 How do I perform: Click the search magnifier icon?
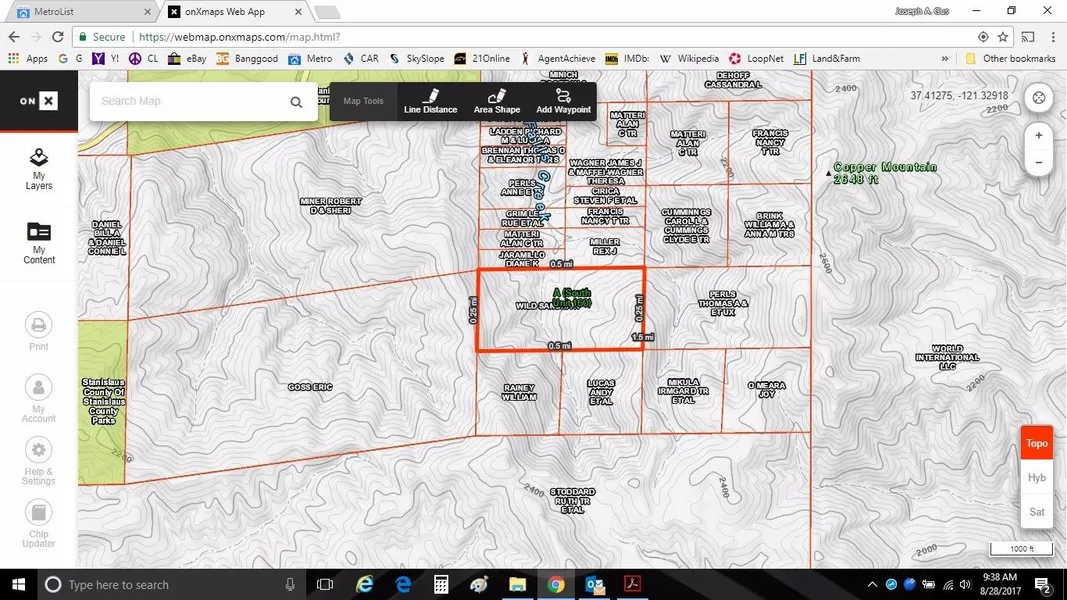[296, 102]
